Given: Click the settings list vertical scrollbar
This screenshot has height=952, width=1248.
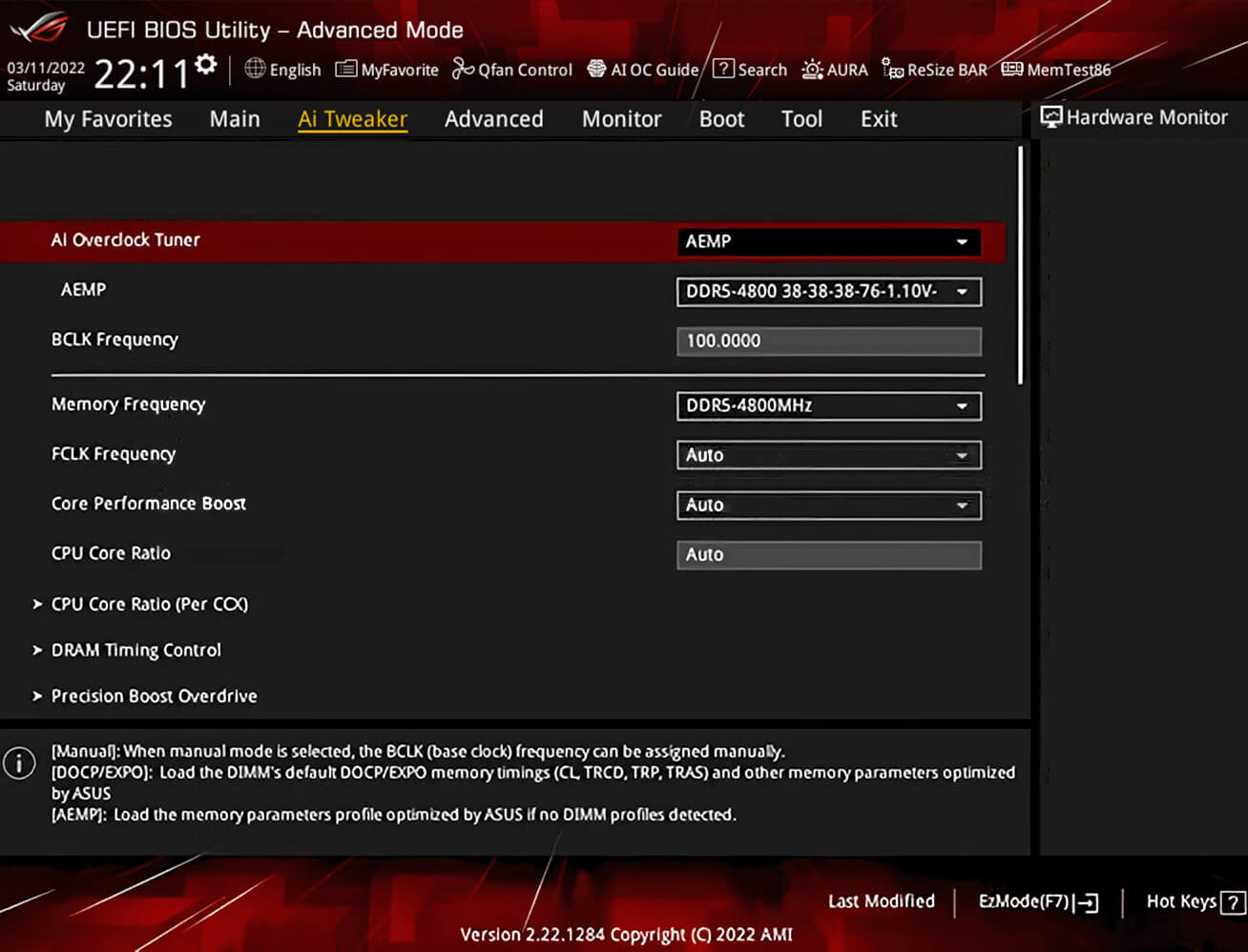Looking at the screenshot, I should (x=1020, y=265).
